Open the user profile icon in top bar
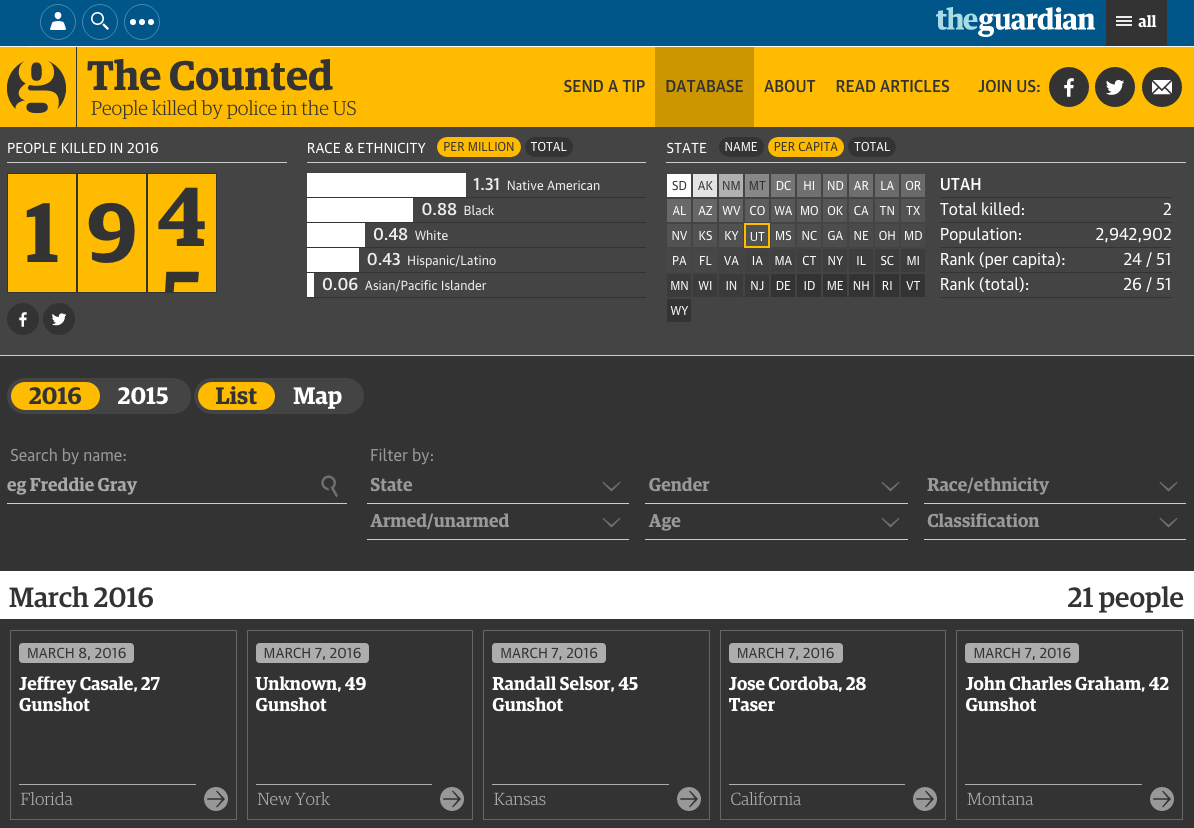 pos(58,21)
